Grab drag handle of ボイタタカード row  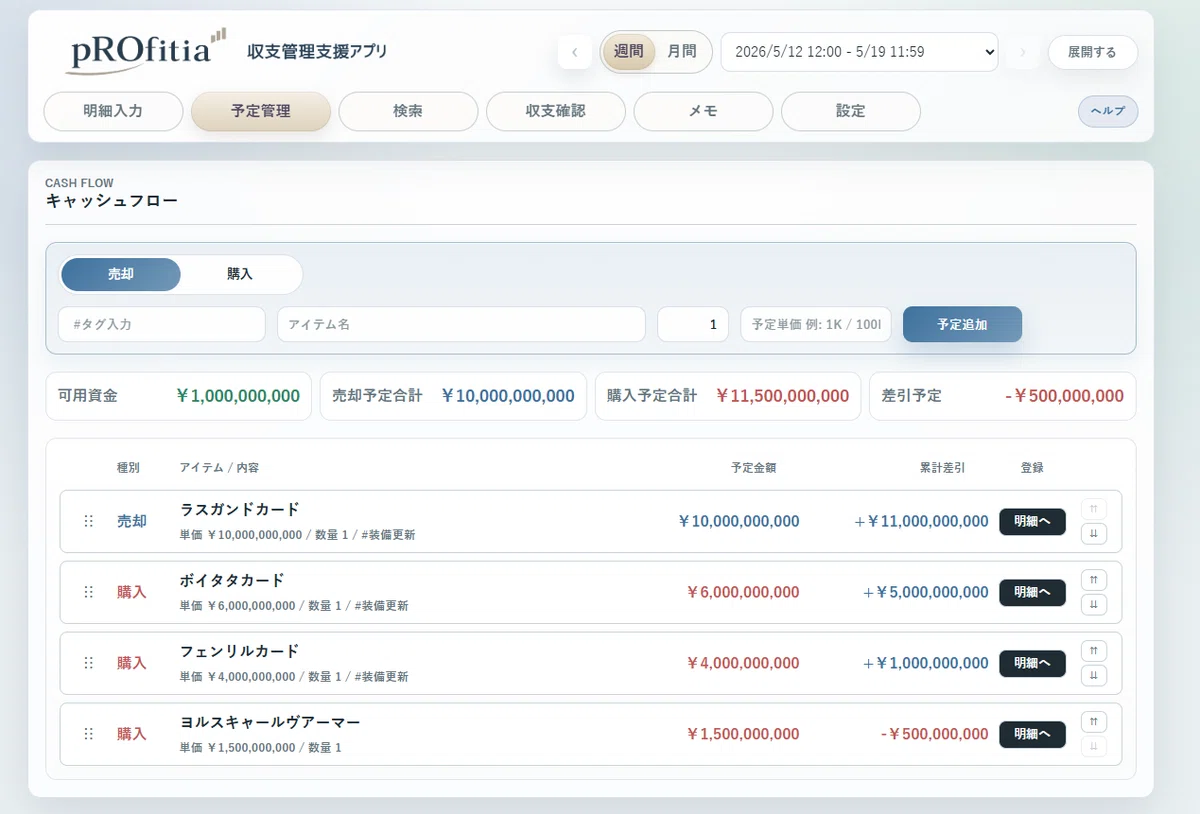[88, 592]
